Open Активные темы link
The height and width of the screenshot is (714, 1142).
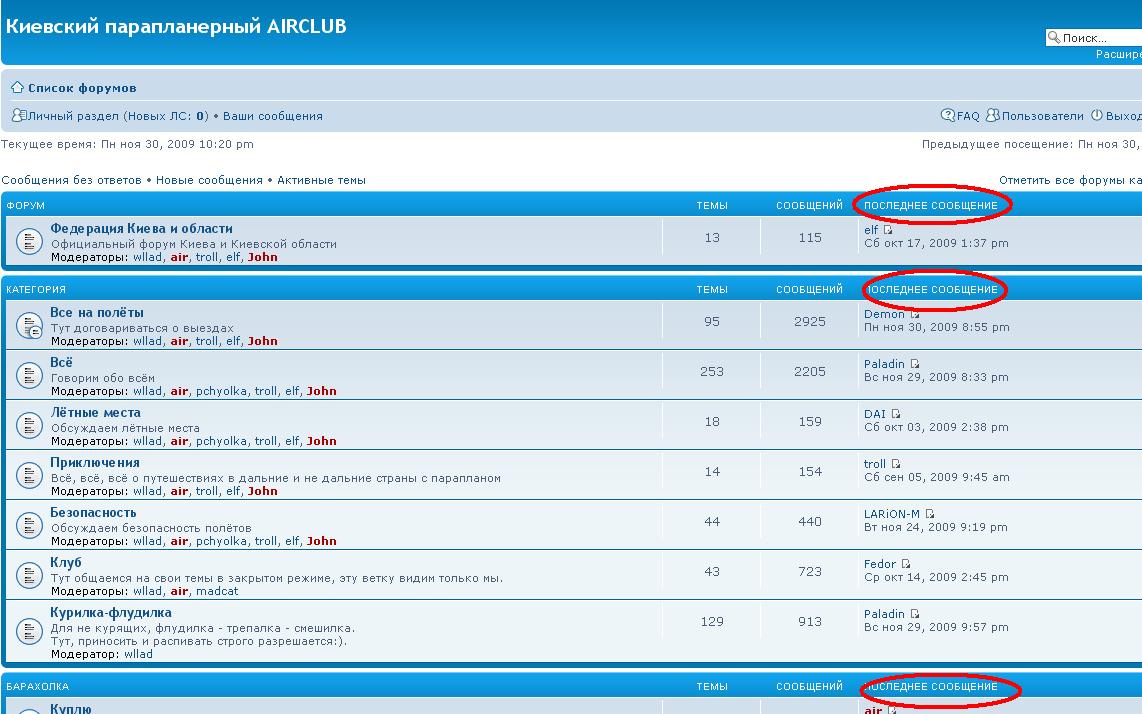[321, 180]
